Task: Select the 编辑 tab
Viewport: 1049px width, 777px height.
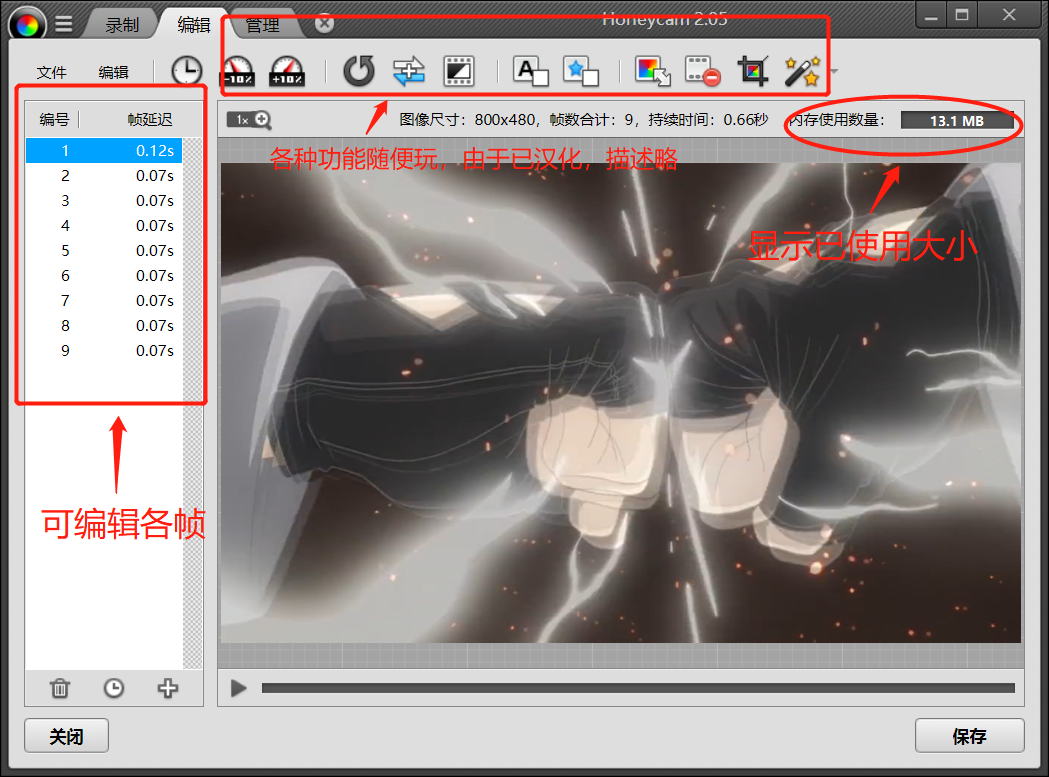Action: pos(194,25)
